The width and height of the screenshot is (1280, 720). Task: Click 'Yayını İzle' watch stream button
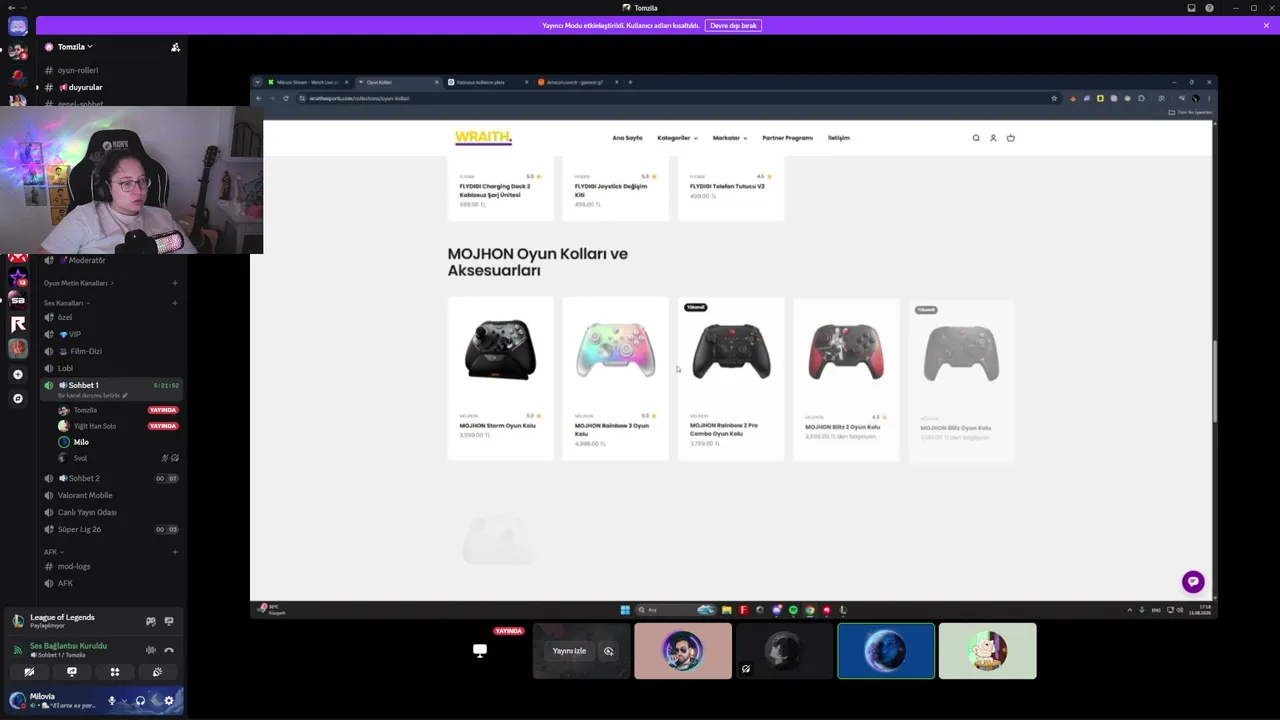click(569, 651)
